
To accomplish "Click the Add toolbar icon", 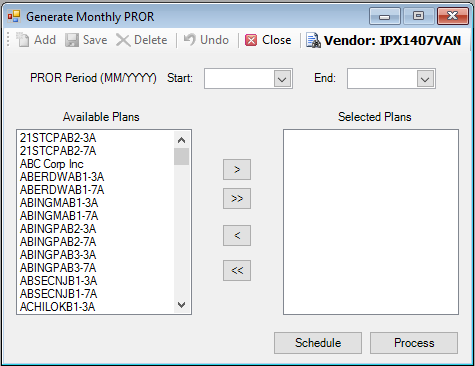I will click(x=23, y=40).
